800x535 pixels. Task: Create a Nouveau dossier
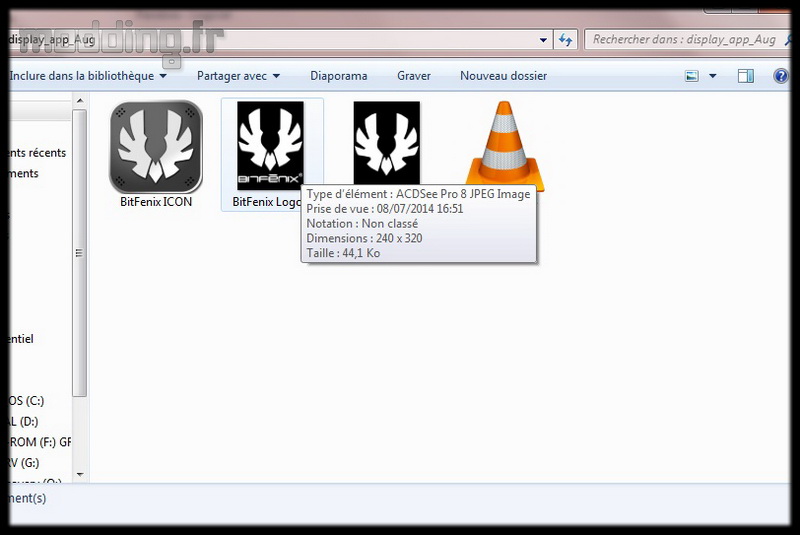(504, 76)
